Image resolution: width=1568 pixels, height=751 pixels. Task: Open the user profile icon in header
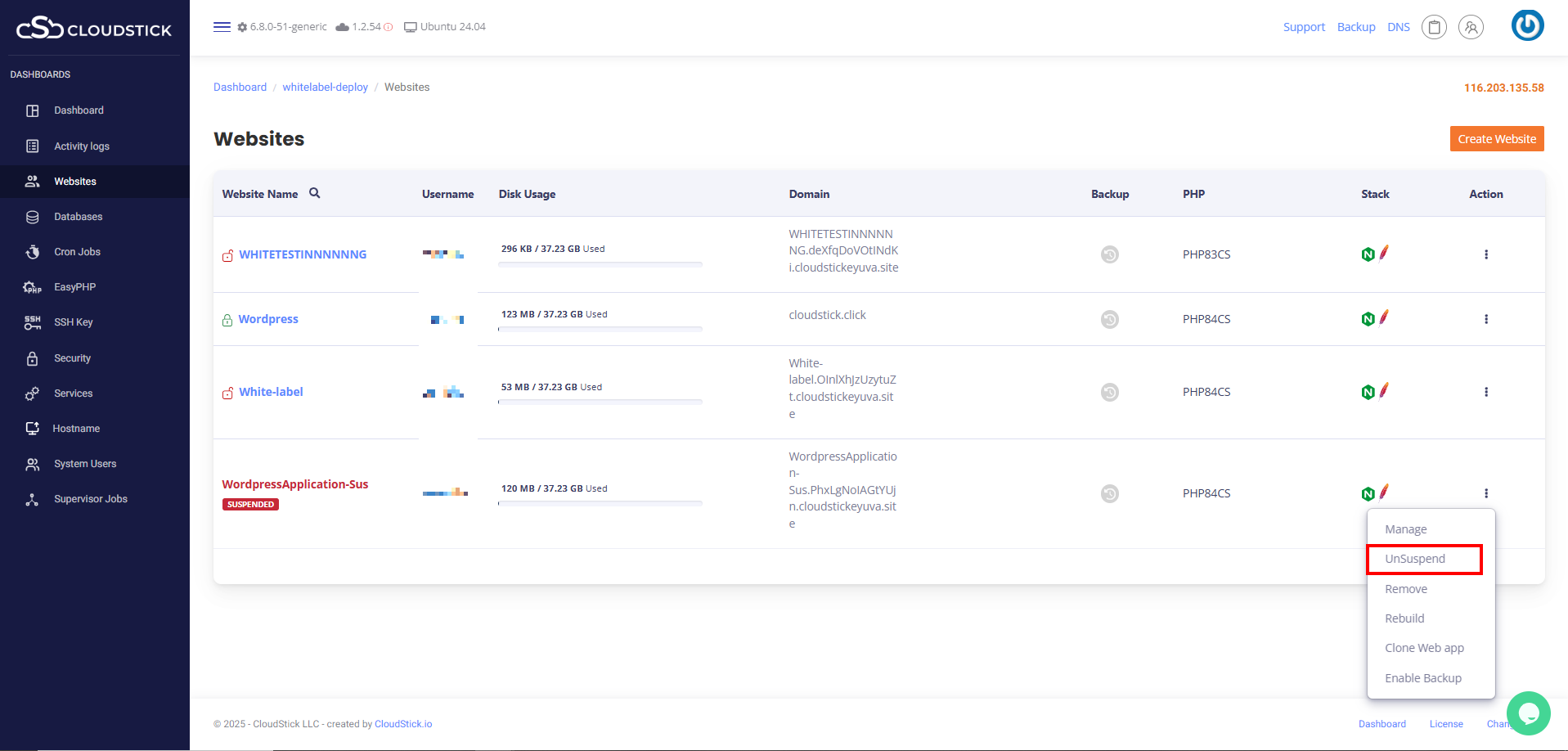coord(1471,27)
